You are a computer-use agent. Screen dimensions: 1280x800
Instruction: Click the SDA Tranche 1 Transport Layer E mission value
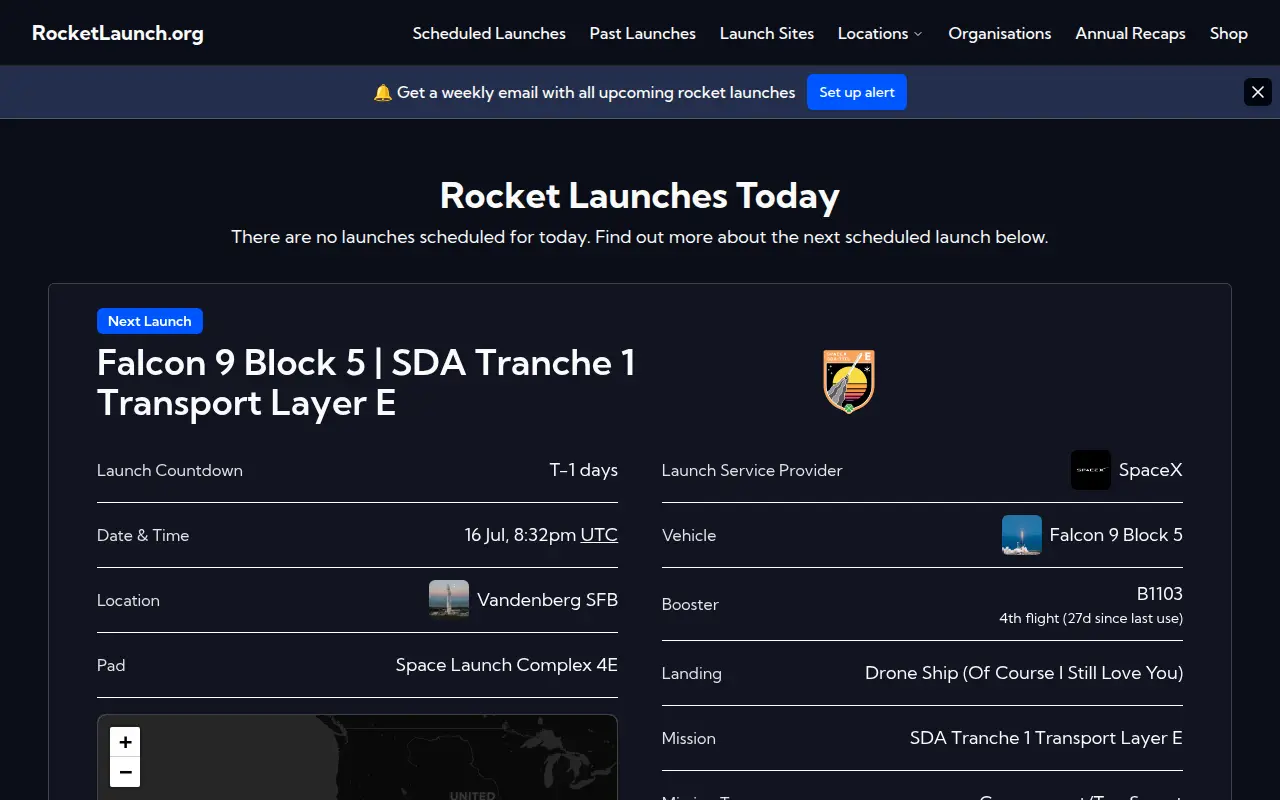[x=1046, y=738]
